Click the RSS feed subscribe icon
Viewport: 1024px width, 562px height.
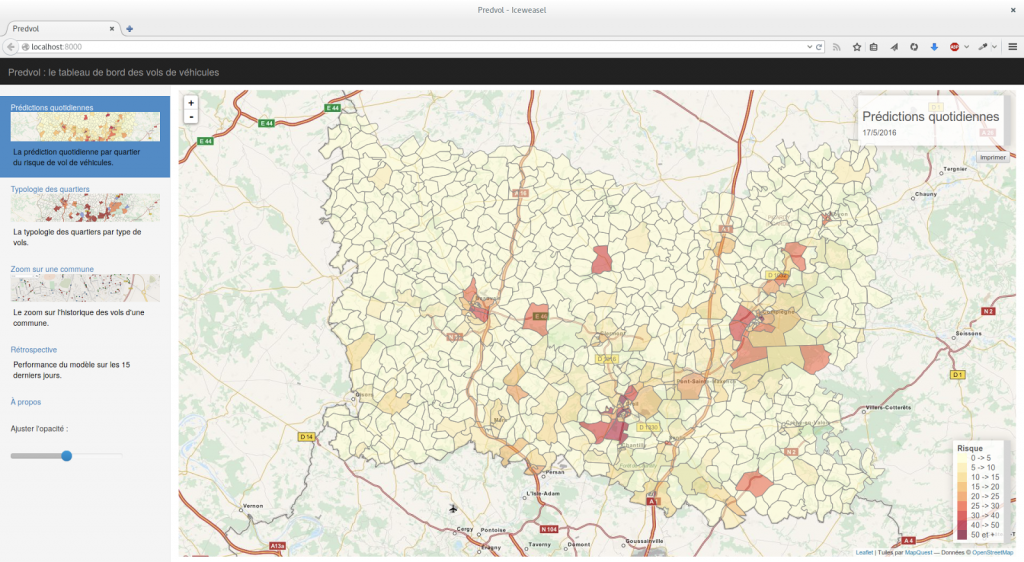click(837, 47)
